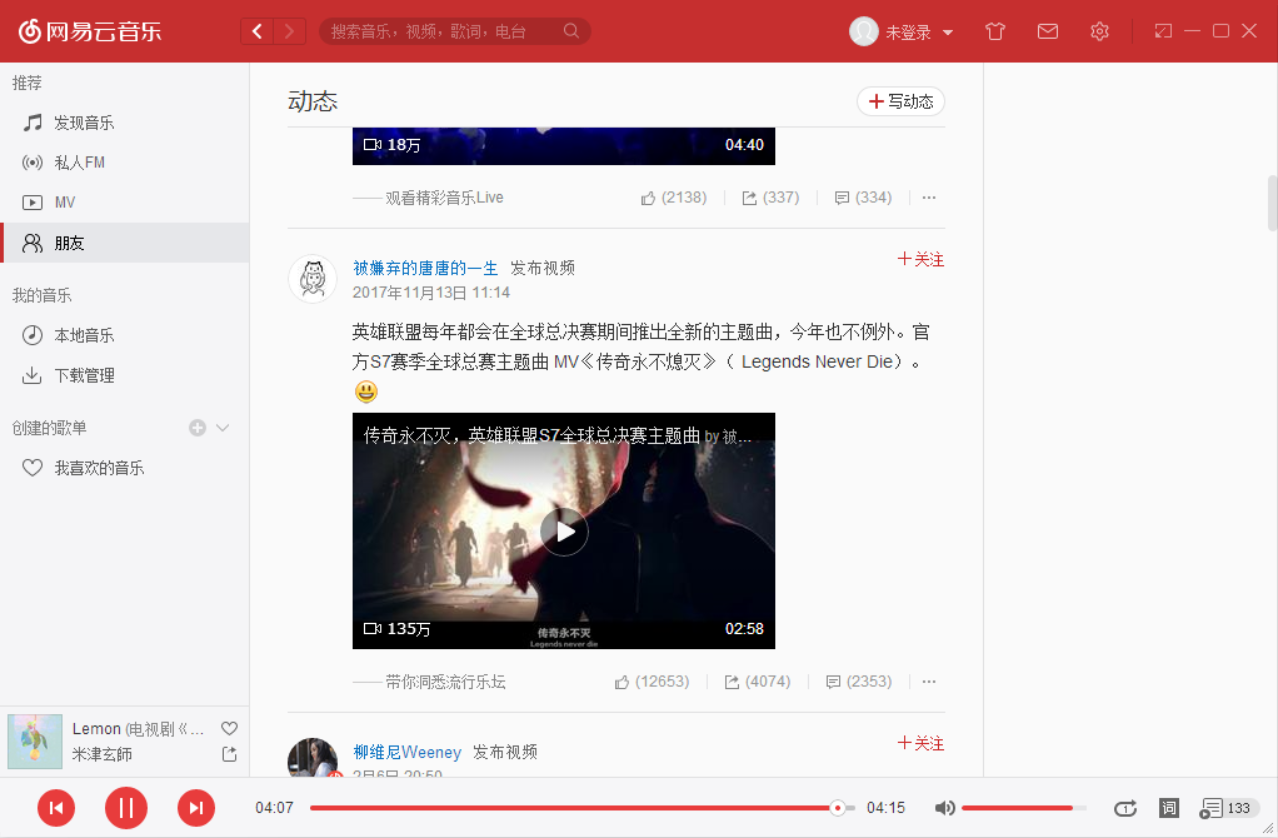Click the page vertical scrollbar
The height and width of the screenshot is (838, 1278).
tap(1272, 203)
